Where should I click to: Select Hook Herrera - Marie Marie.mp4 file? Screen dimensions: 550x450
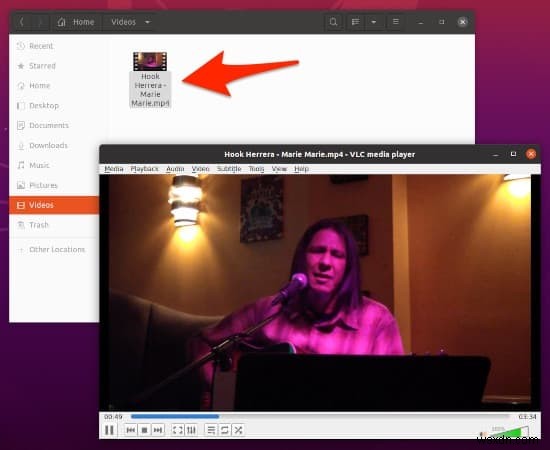[150, 80]
